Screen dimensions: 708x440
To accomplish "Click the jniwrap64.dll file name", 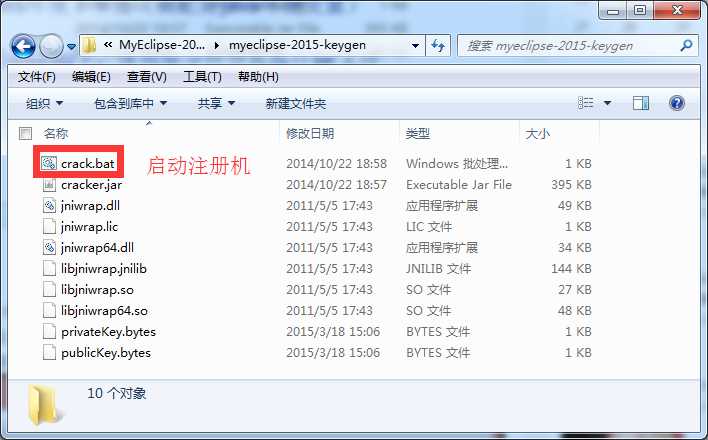I will click(98, 248).
